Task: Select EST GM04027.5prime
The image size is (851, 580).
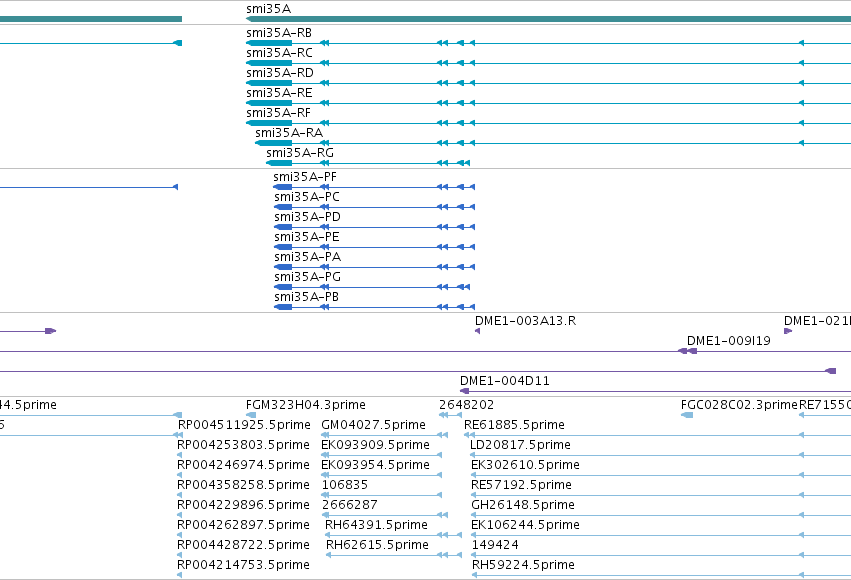Action: (x=373, y=425)
